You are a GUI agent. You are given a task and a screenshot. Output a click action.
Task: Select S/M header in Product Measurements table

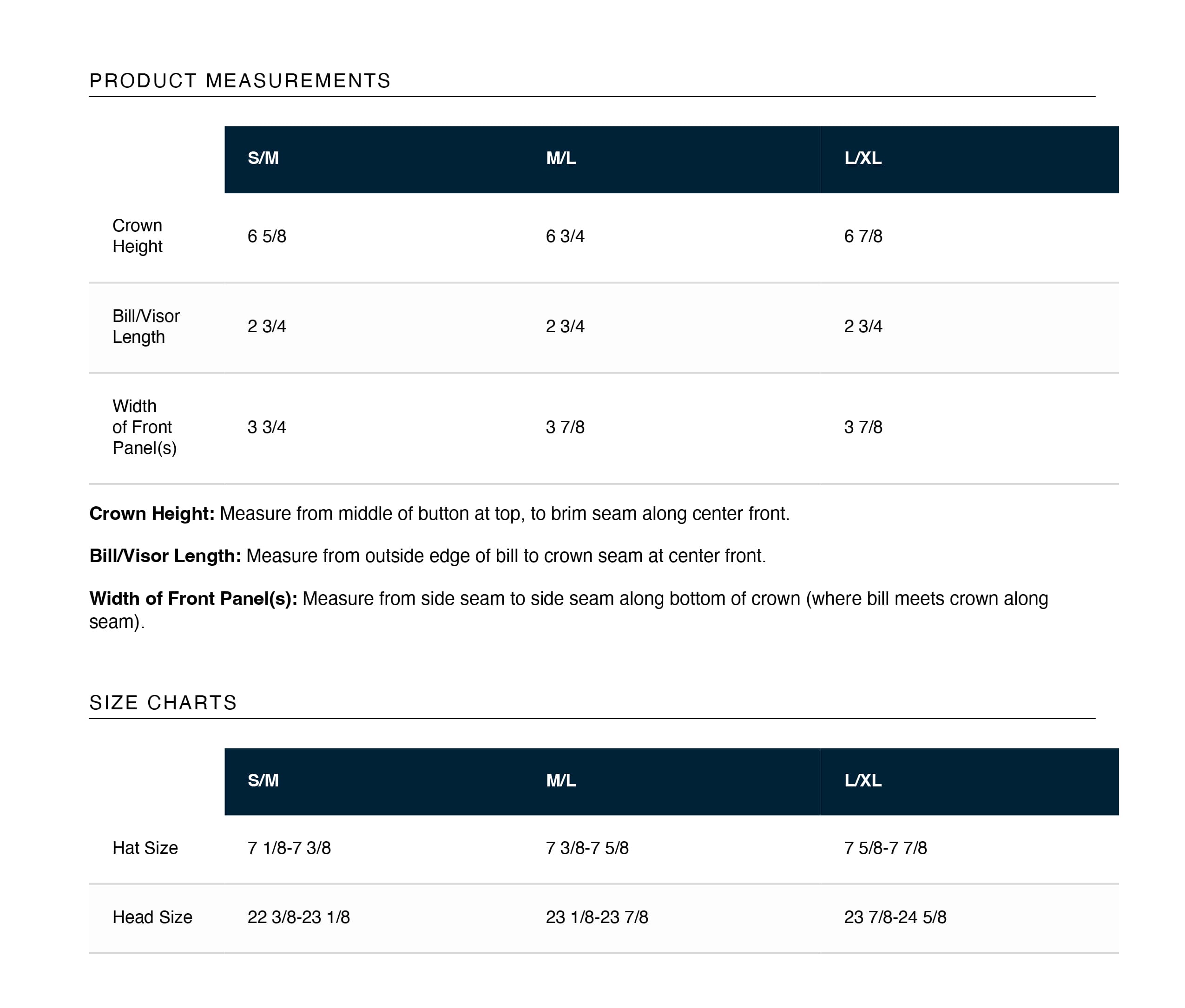pos(263,158)
